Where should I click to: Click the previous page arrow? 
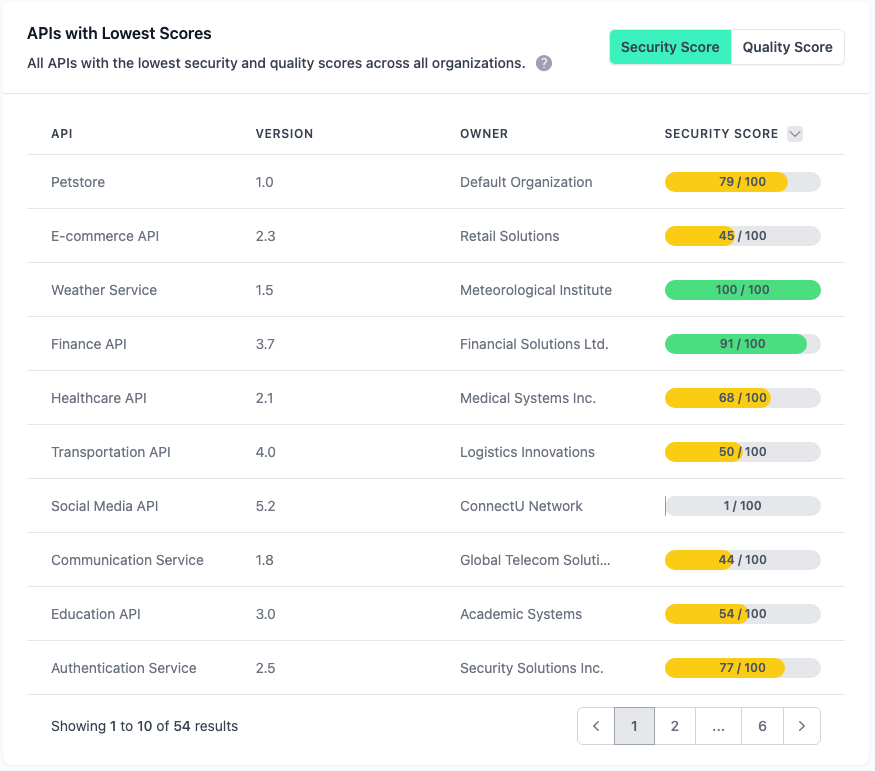596,725
